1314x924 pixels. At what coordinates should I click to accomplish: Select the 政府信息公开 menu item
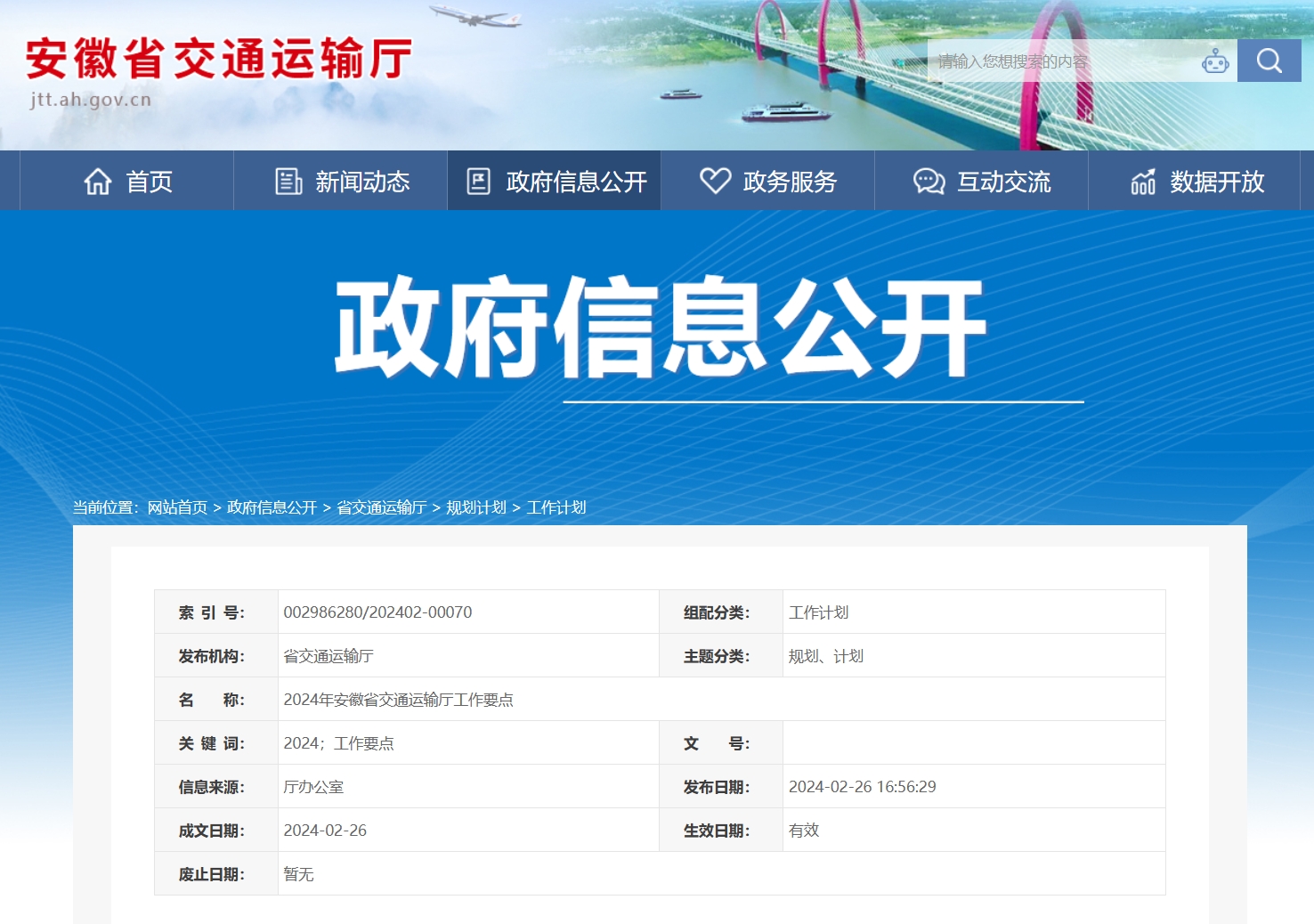click(x=554, y=181)
